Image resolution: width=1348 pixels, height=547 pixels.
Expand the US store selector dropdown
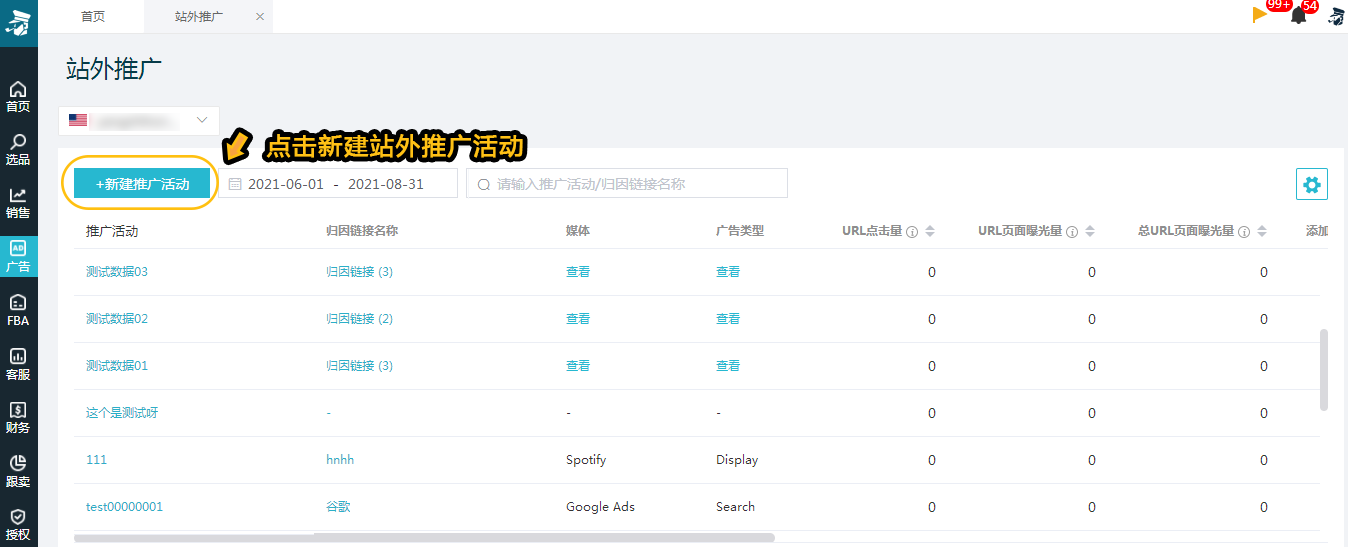pos(139,121)
